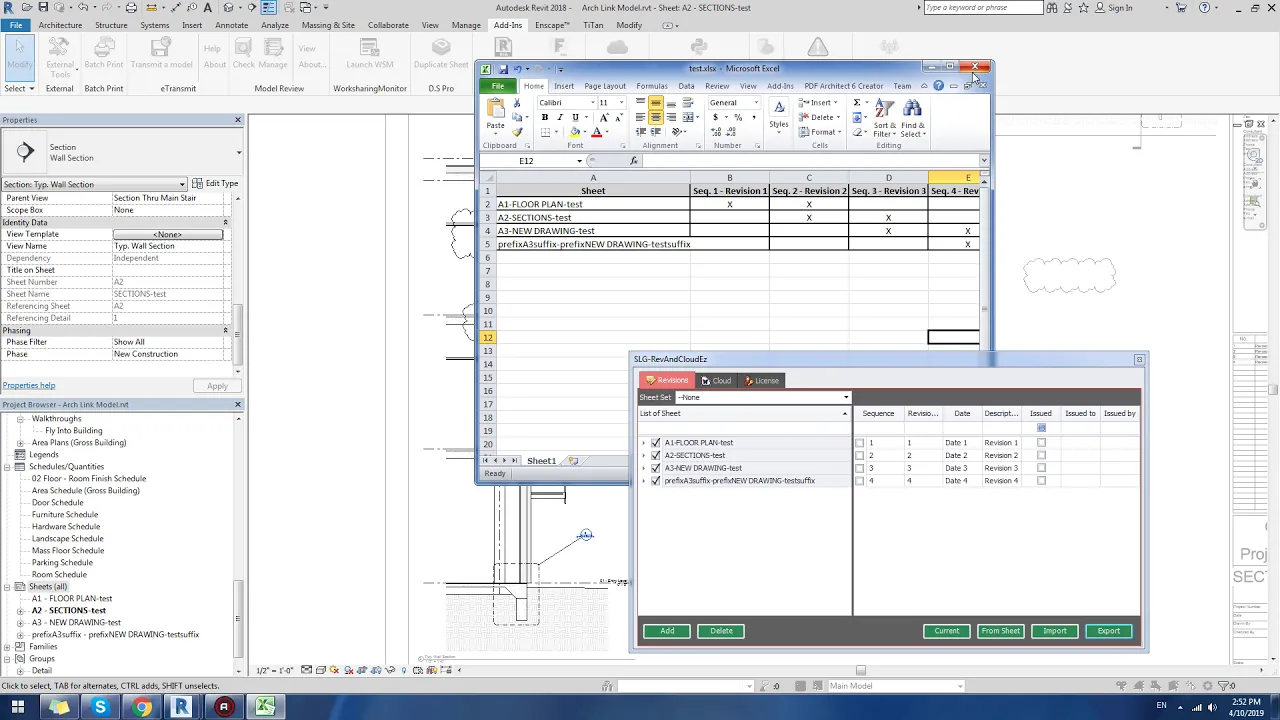Uncheck the A2-SECTIONS-test sheet checkbox
Viewport: 1280px width, 720px height.
tap(656, 456)
